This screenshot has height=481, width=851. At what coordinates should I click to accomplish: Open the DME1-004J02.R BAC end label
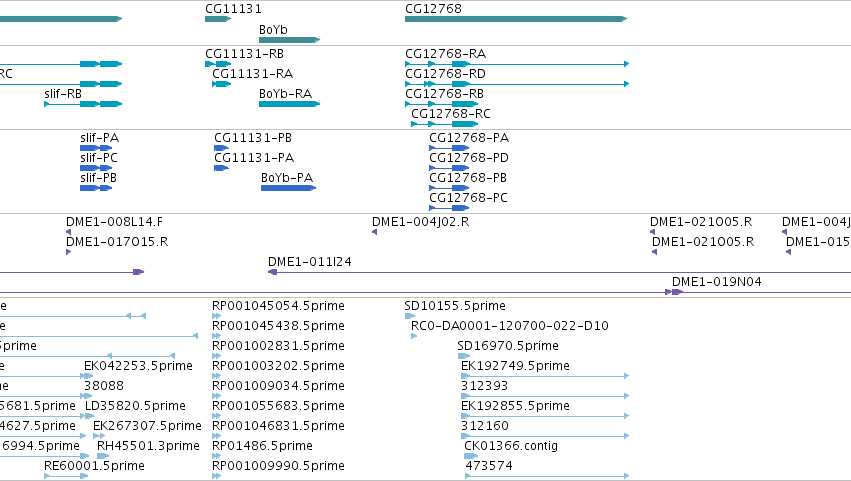point(421,222)
